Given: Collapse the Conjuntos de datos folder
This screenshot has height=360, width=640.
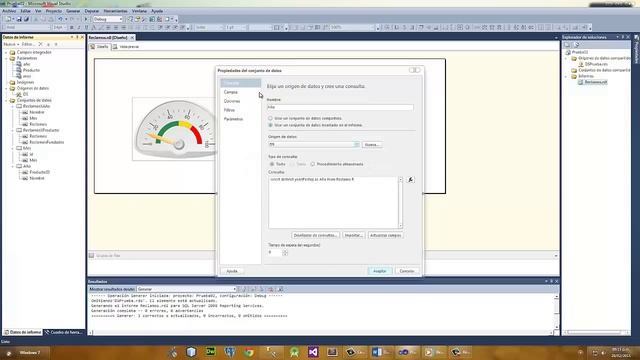Looking at the screenshot, I should (7, 100).
